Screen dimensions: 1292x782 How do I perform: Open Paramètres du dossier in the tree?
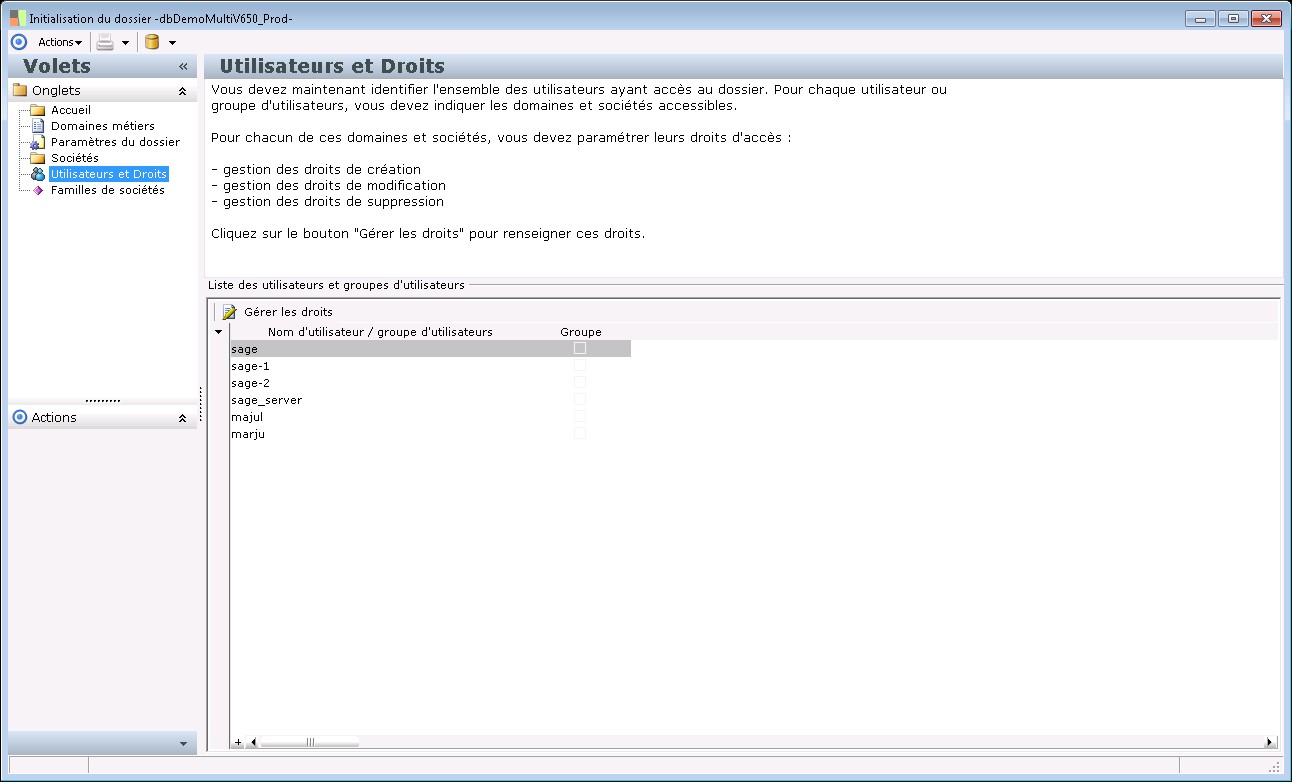(115, 142)
